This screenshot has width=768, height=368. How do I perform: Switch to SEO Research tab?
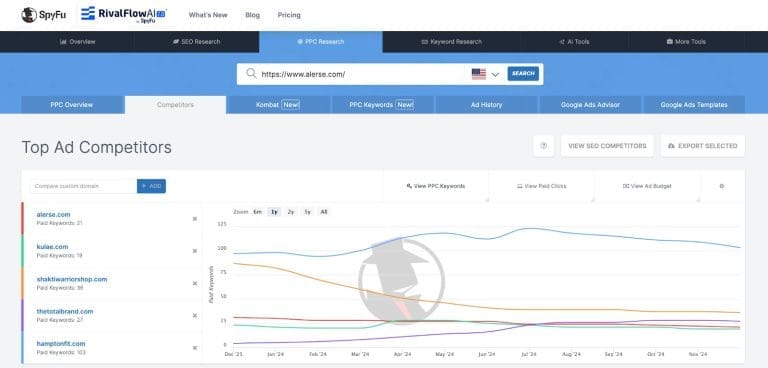tap(196, 42)
